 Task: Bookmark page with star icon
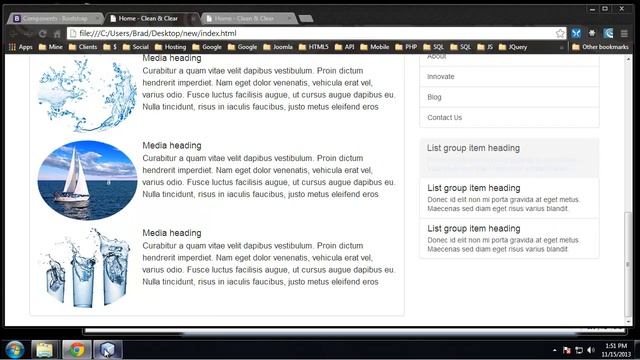coord(560,33)
